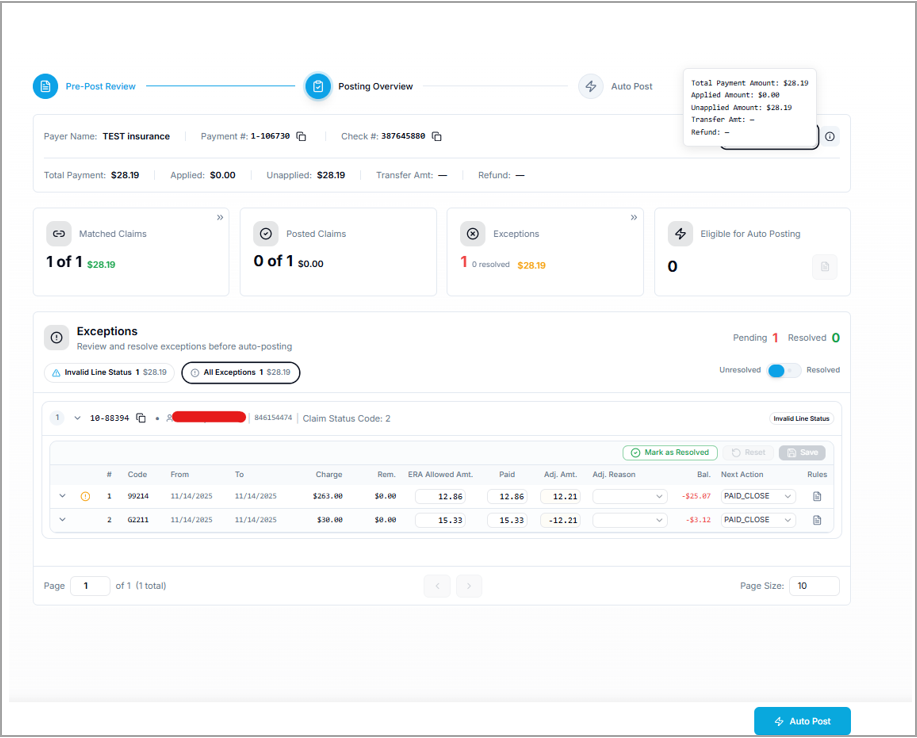Open Adj. Reason dropdown for line G2211
Screen dimensions: 917x738
[x=629, y=520]
